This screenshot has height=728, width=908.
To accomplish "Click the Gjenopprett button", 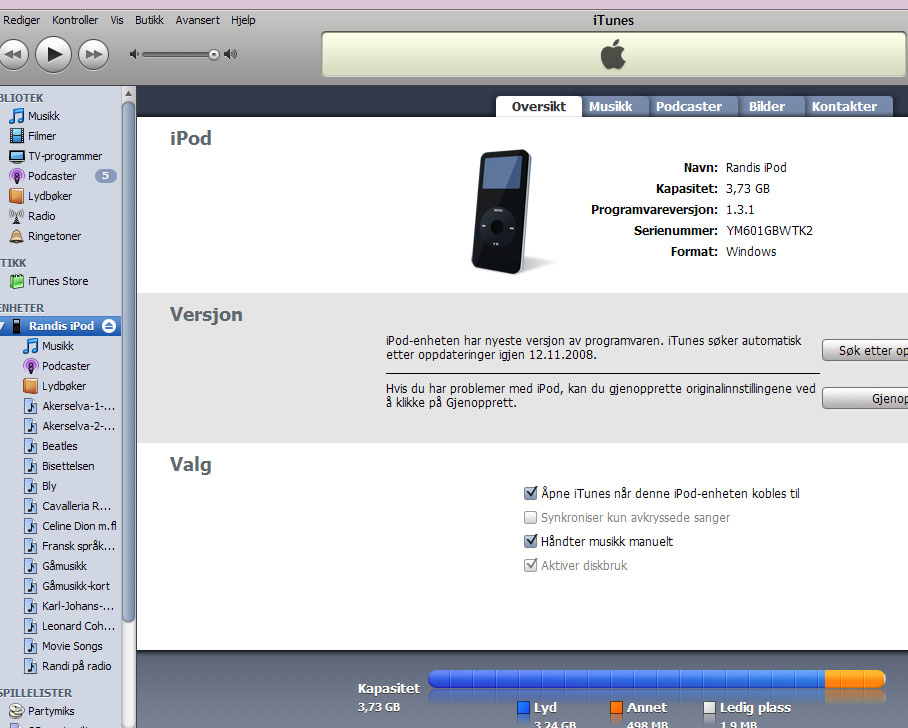I will click(x=865, y=398).
